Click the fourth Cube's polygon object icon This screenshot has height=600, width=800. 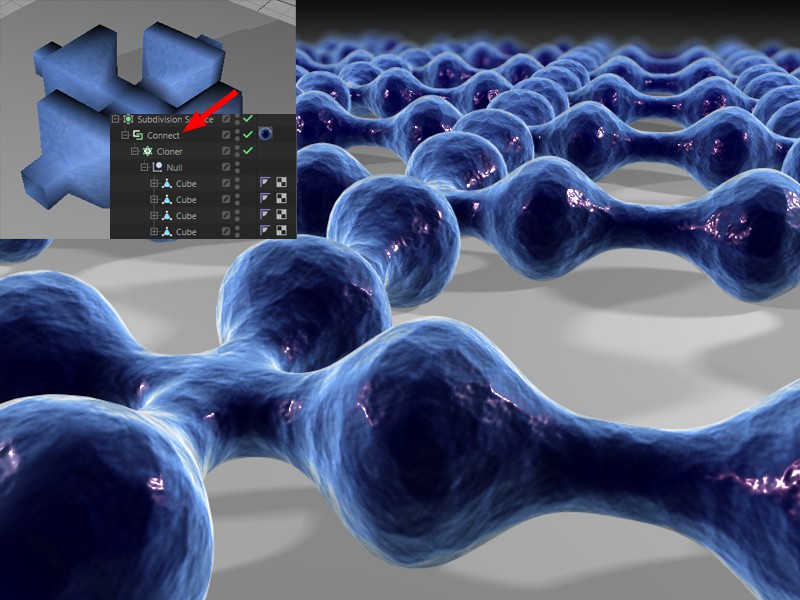tap(167, 232)
